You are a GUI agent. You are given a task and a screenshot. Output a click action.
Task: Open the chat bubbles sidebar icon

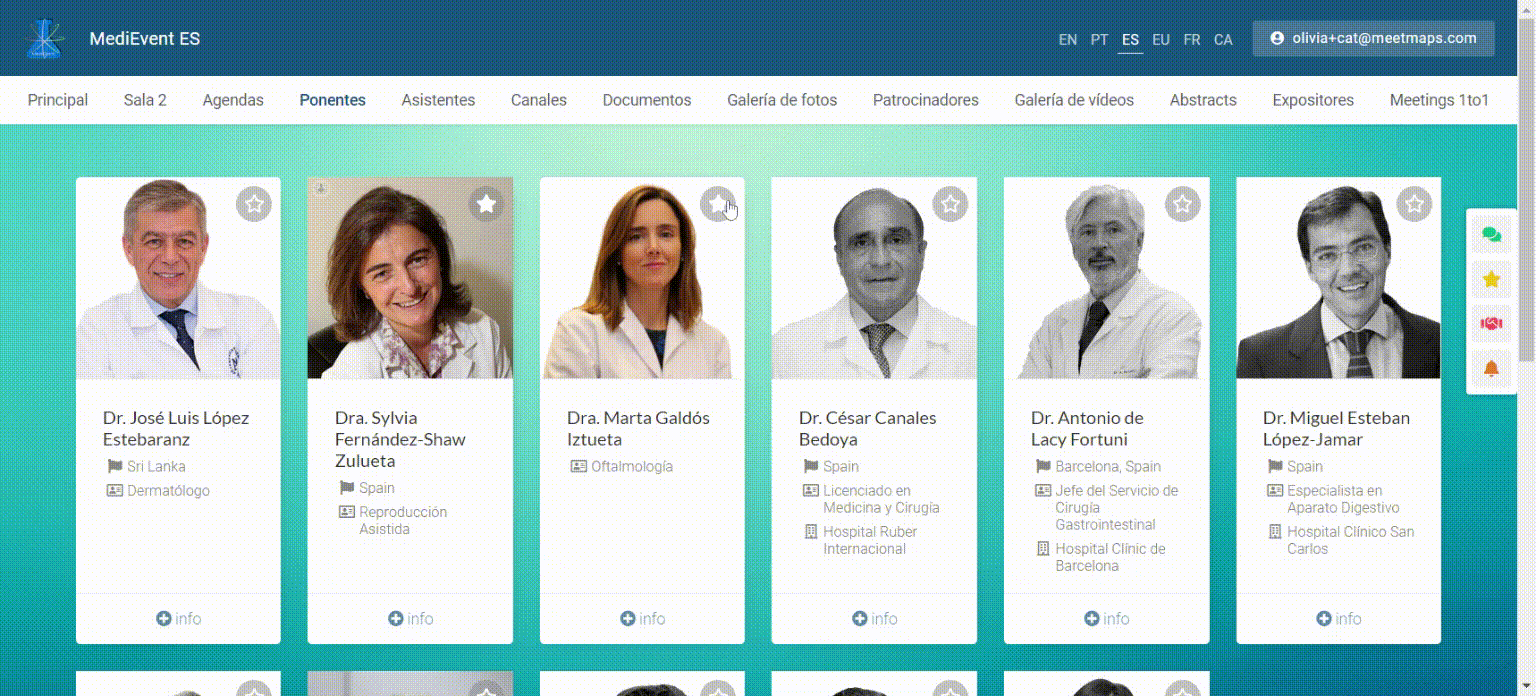[1491, 235]
